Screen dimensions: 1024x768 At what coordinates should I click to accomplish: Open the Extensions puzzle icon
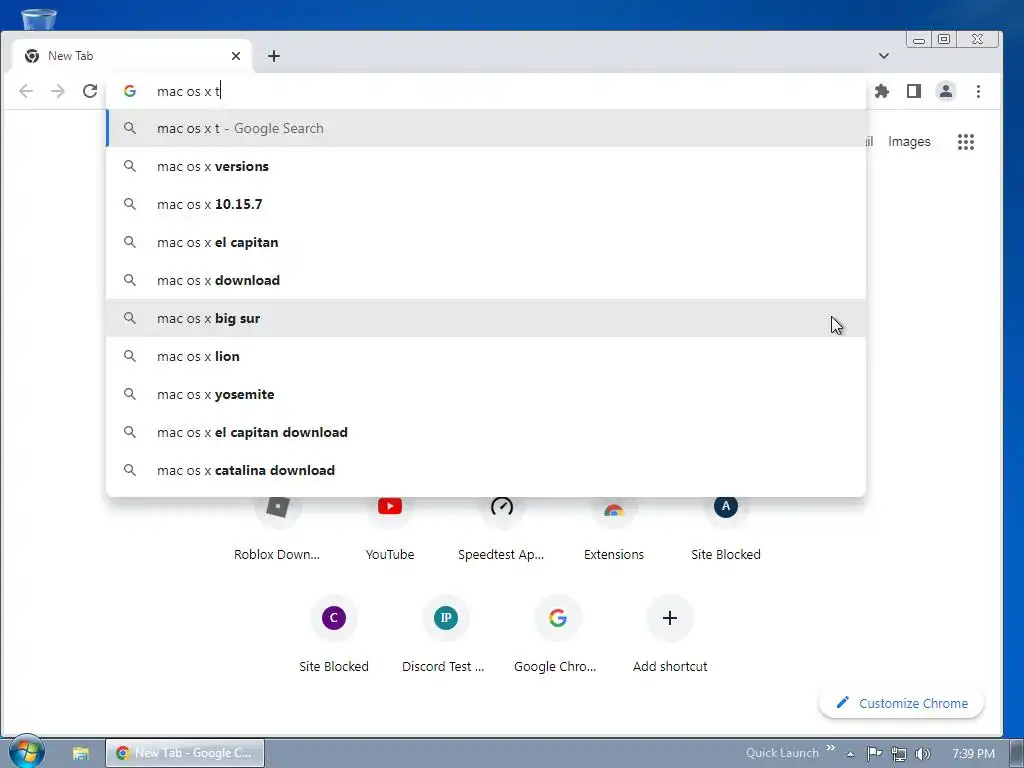click(x=882, y=91)
